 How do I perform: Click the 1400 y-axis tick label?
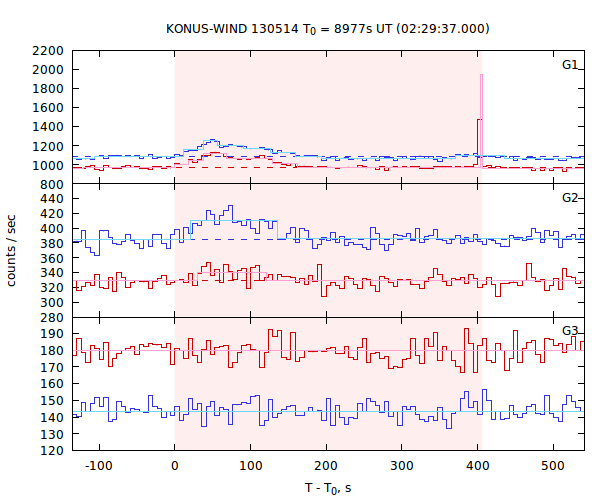pyautogui.click(x=48, y=127)
